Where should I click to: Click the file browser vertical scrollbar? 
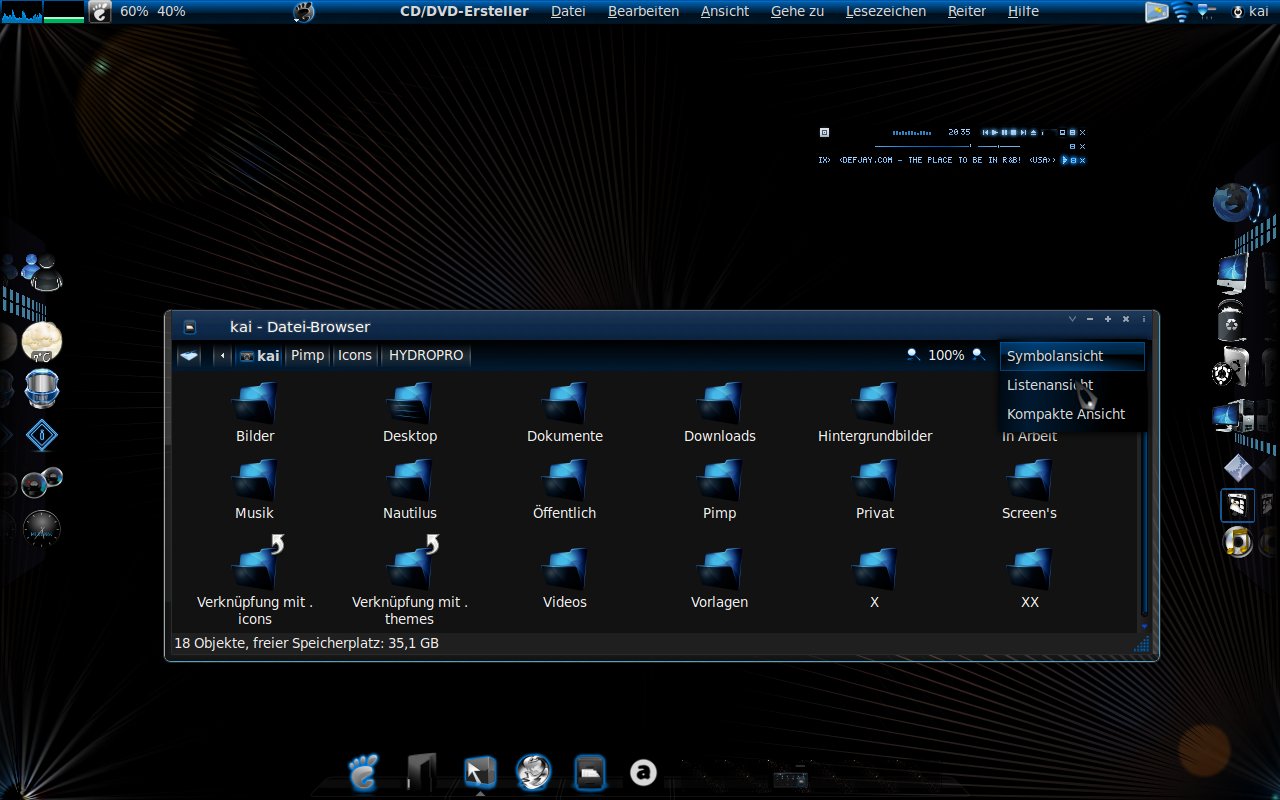point(1145,500)
